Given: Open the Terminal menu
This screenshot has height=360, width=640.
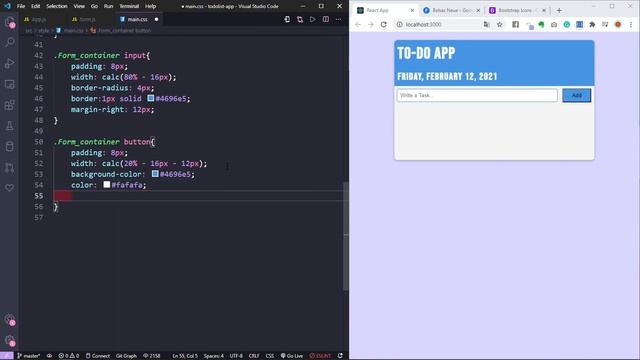Looking at the screenshot, I should 129,6.
